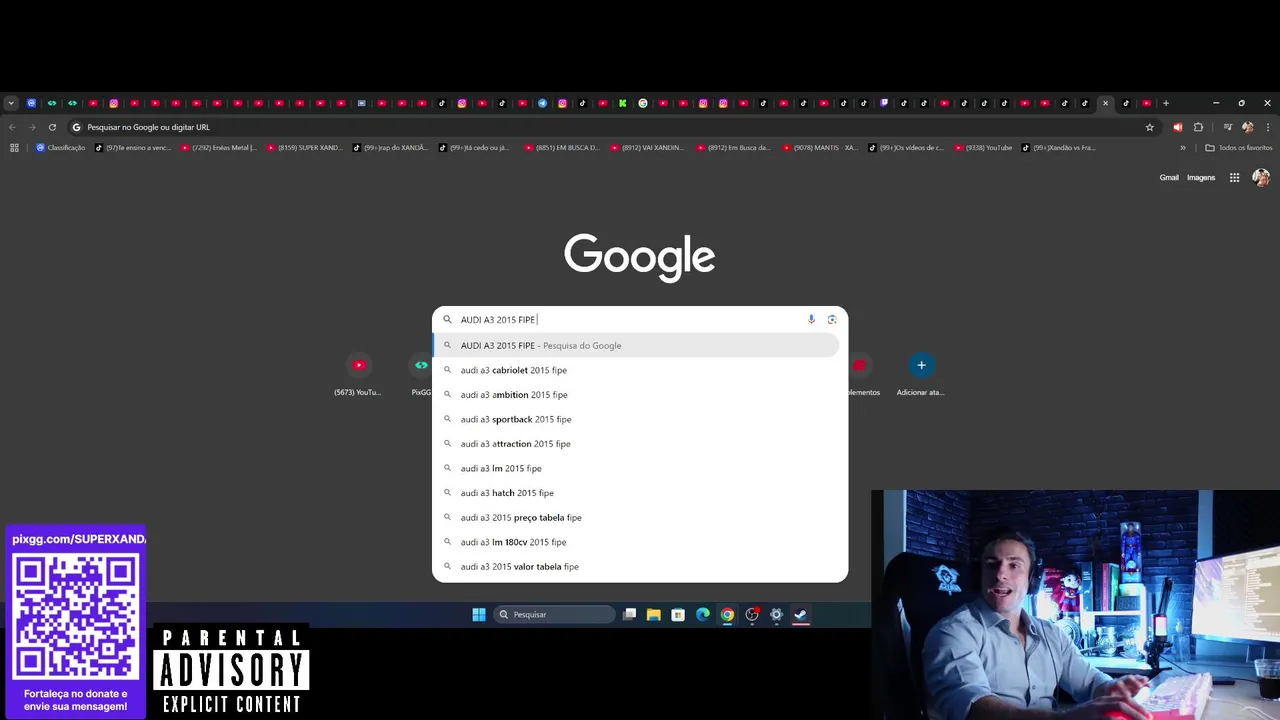Expand the hidden bookmarks chevron
The height and width of the screenshot is (720, 1280).
coord(1183,148)
